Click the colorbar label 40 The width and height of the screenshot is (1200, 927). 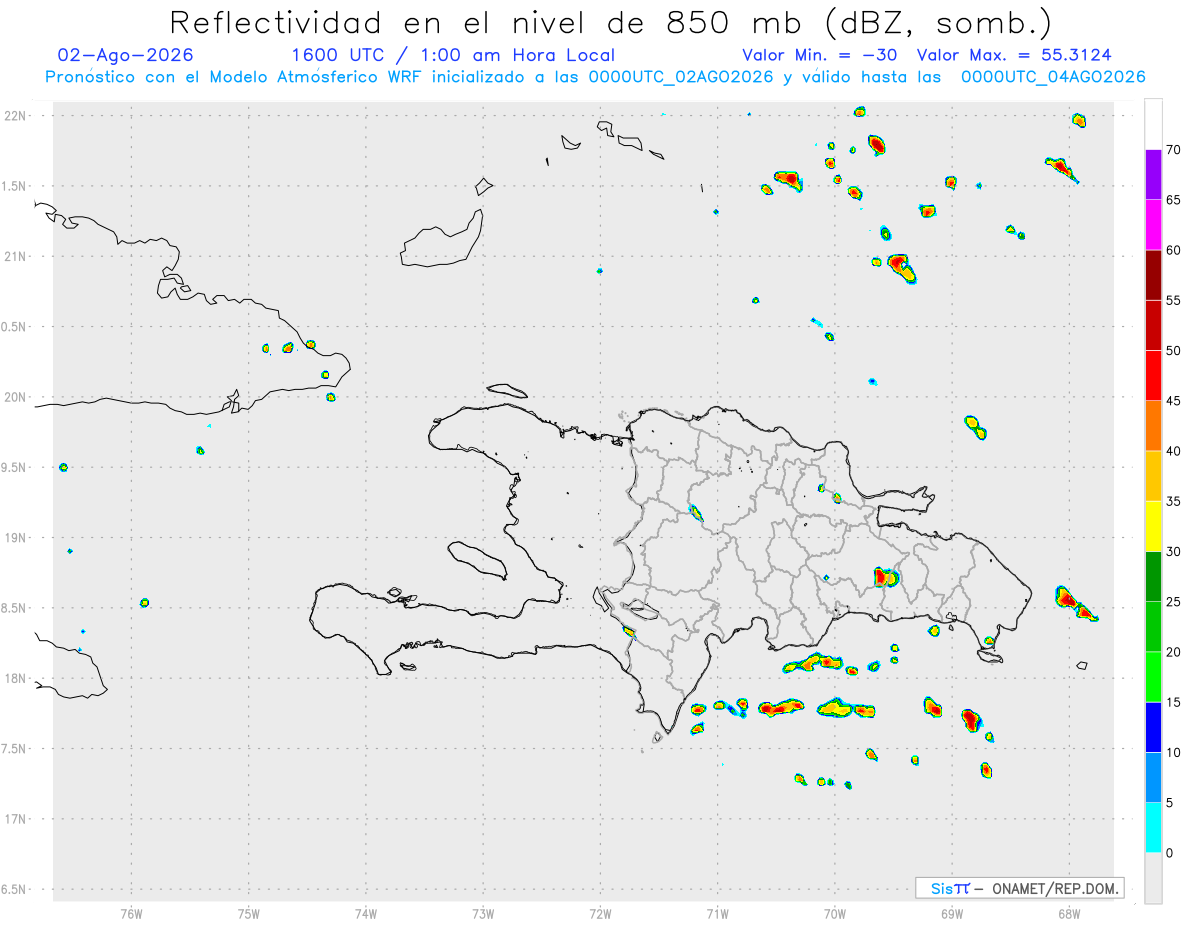coord(1174,451)
